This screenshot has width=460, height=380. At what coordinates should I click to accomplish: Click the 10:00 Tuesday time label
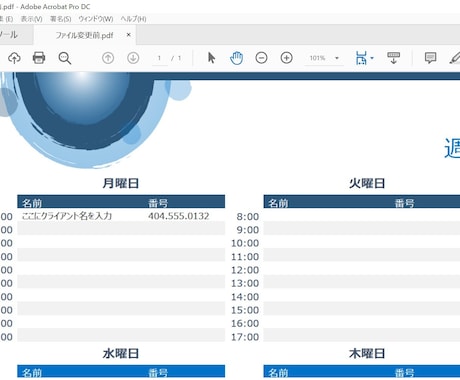point(245,243)
